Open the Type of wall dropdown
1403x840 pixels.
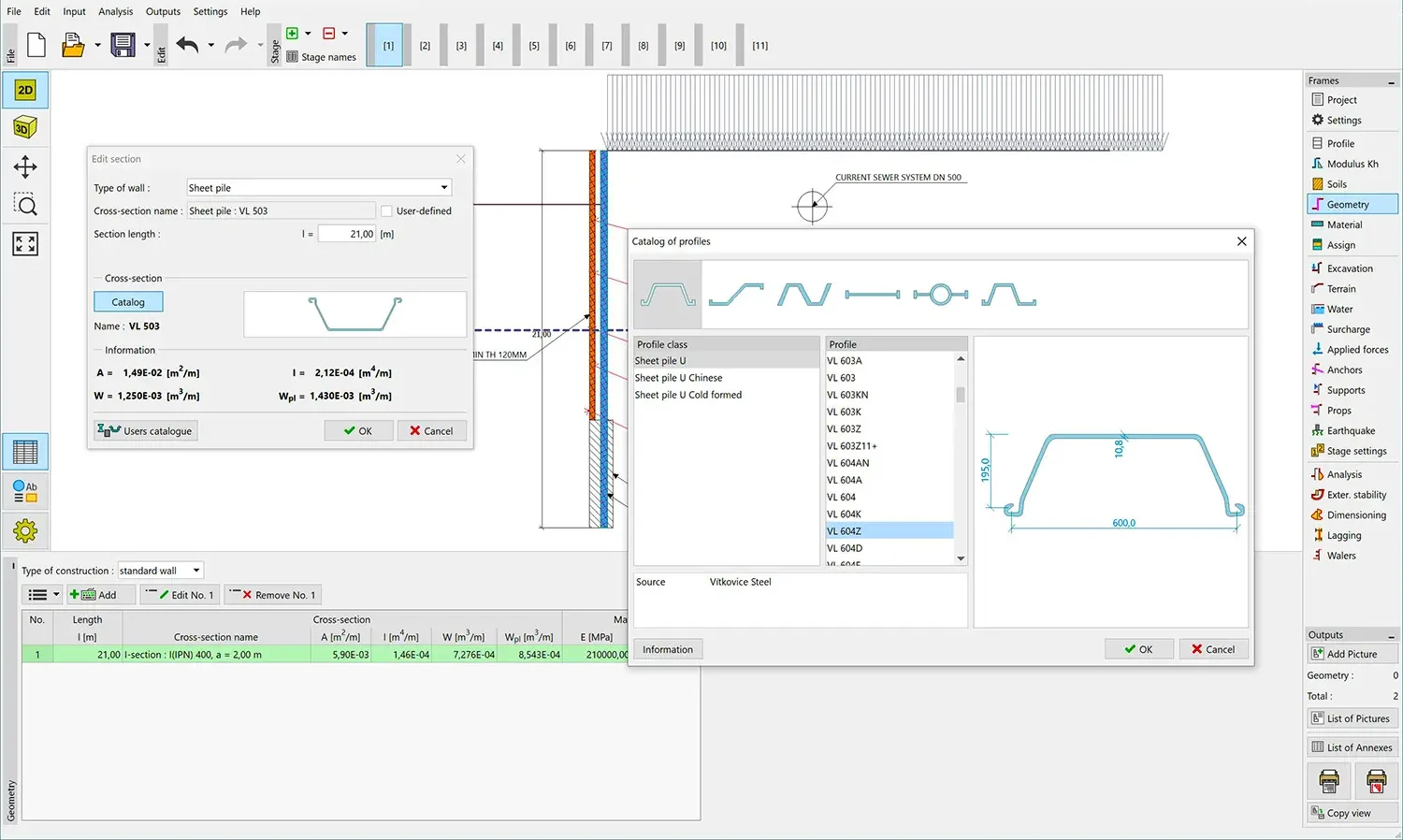(x=319, y=188)
